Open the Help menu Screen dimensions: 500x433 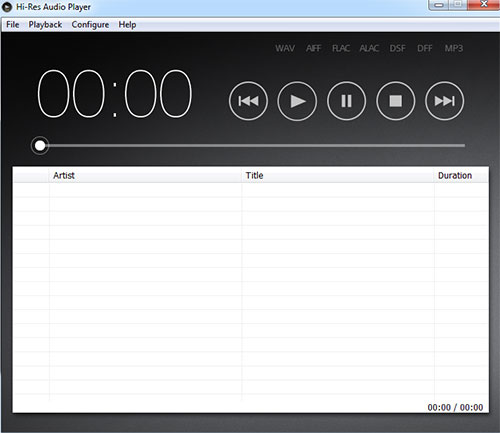coord(127,25)
